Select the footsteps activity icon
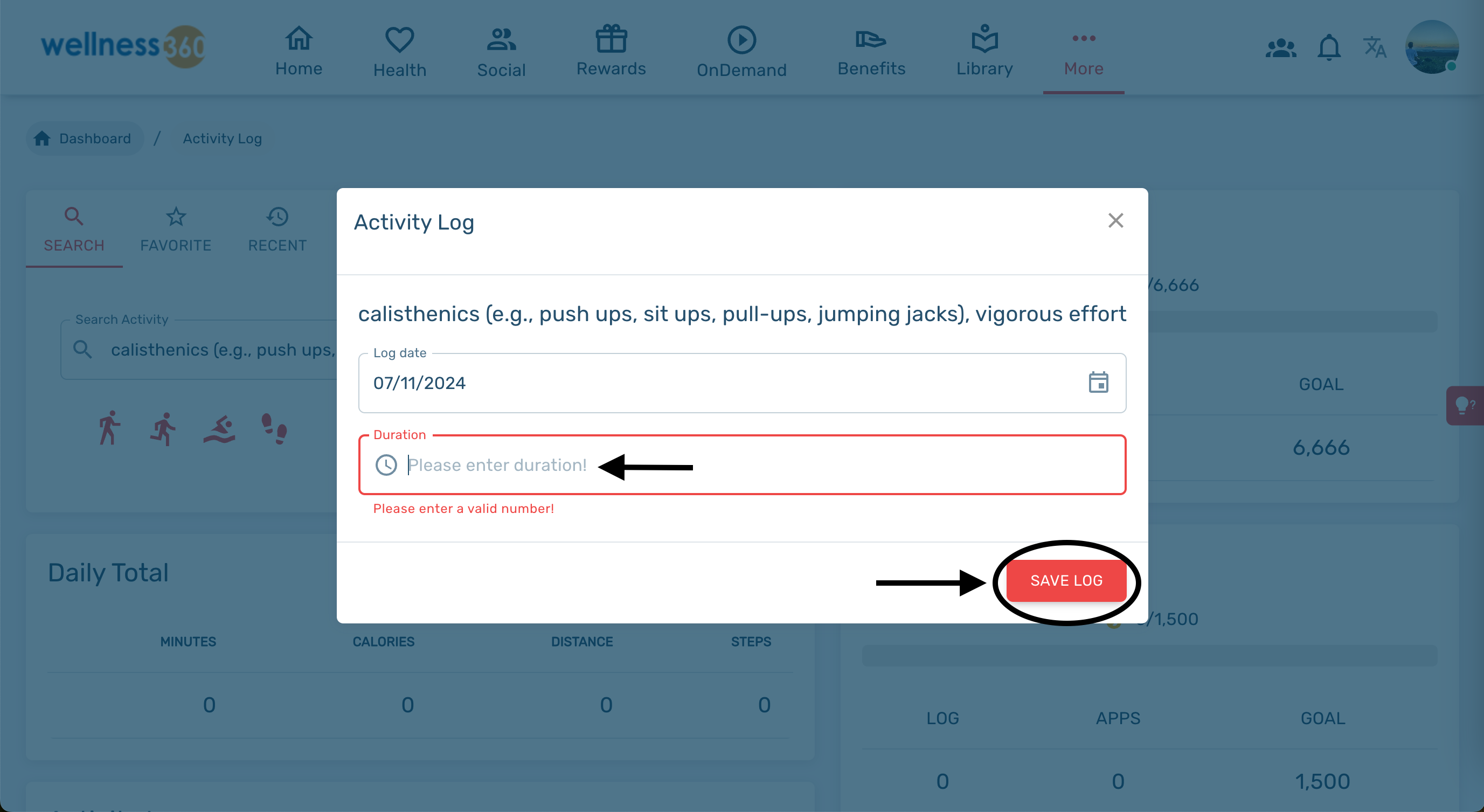The height and width of the screenshot is (812, 1484). (274, 429)
